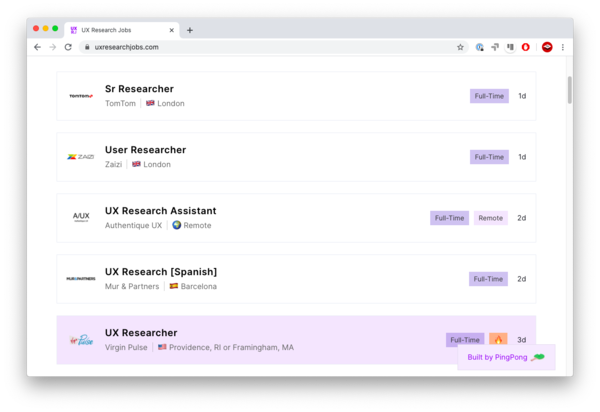Click the red Opera-style extension icon
Image resolution: width=600 pixels, height=412 pixels.
coord(526,47)
